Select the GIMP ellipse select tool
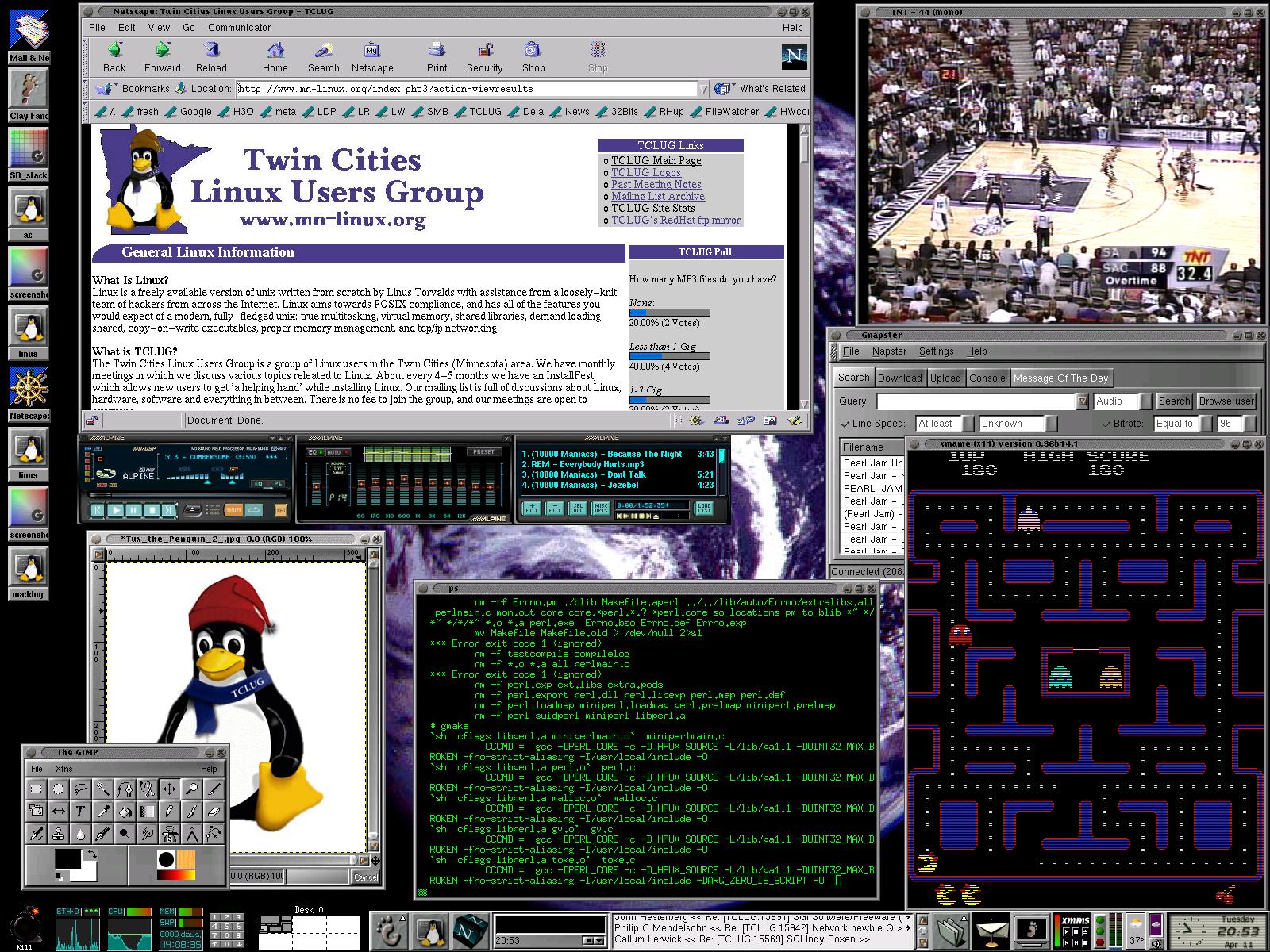 (58, 789)
